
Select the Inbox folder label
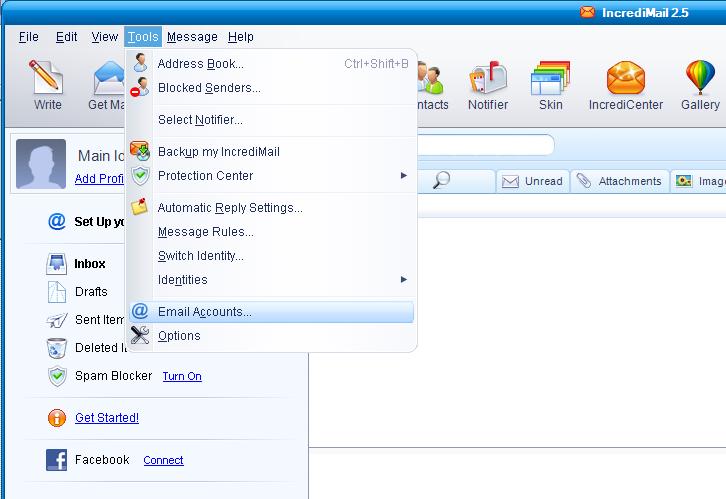point(90,264)
